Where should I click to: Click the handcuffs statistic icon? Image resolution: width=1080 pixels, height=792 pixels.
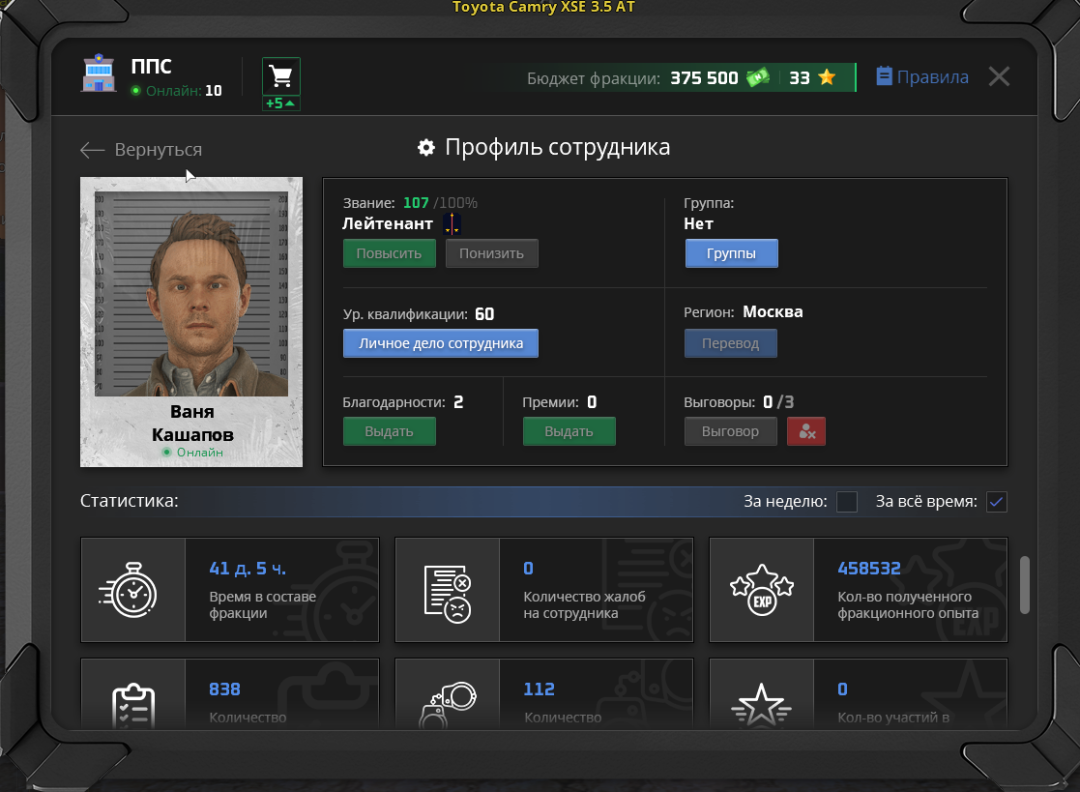click(x=447, y=705)
